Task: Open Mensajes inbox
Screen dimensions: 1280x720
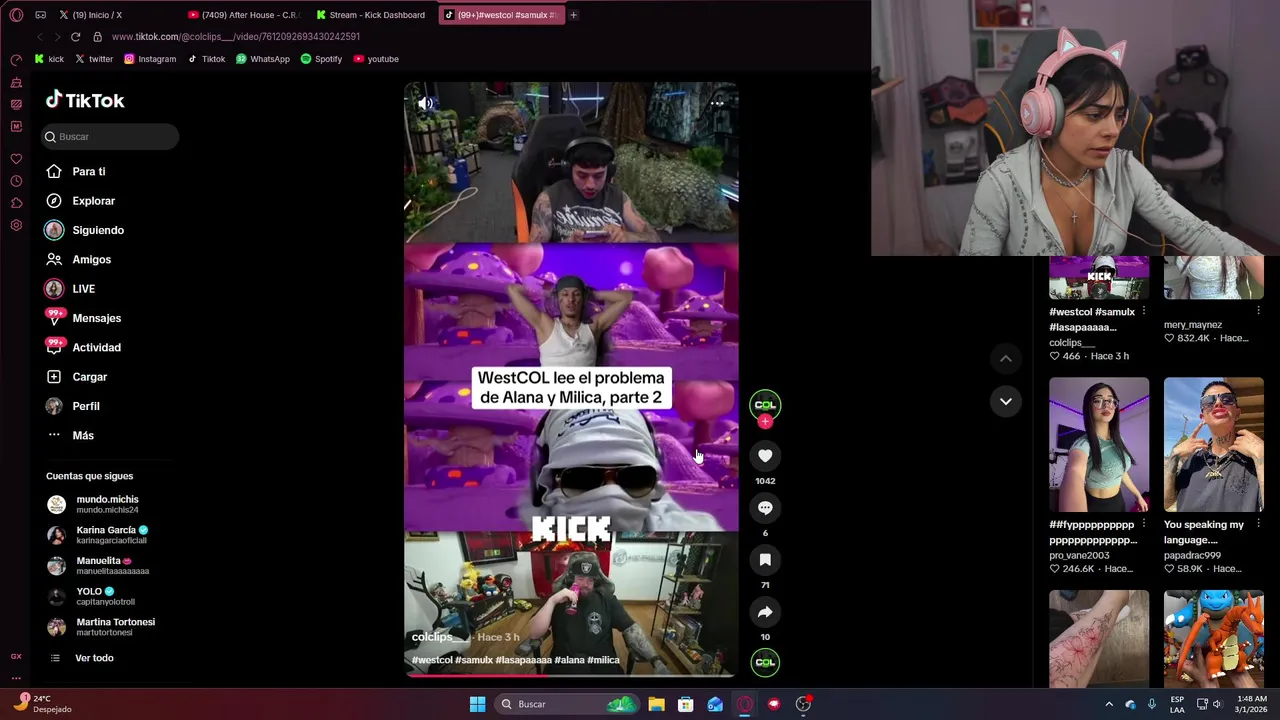Action: point(83,318)
